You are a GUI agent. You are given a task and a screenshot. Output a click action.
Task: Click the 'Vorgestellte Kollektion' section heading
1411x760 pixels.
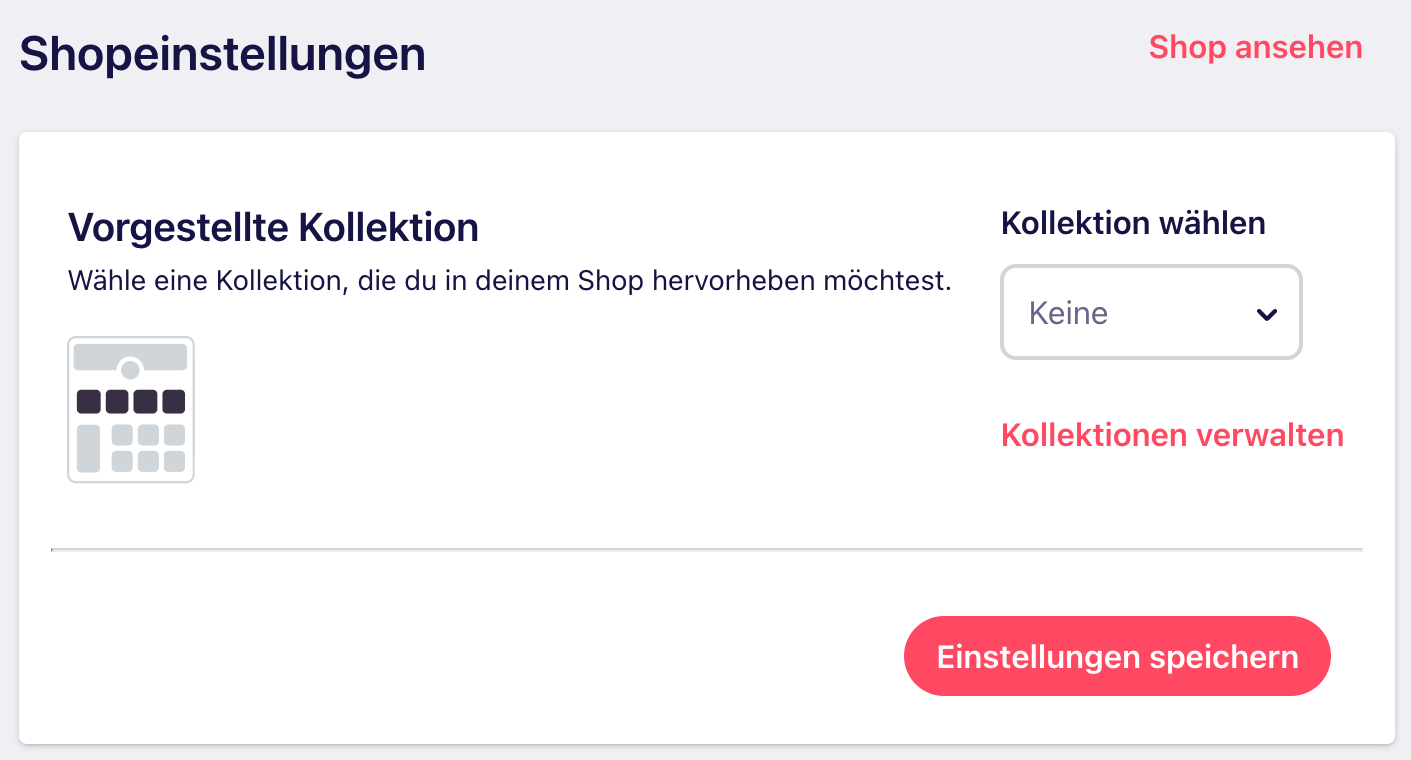273,227
